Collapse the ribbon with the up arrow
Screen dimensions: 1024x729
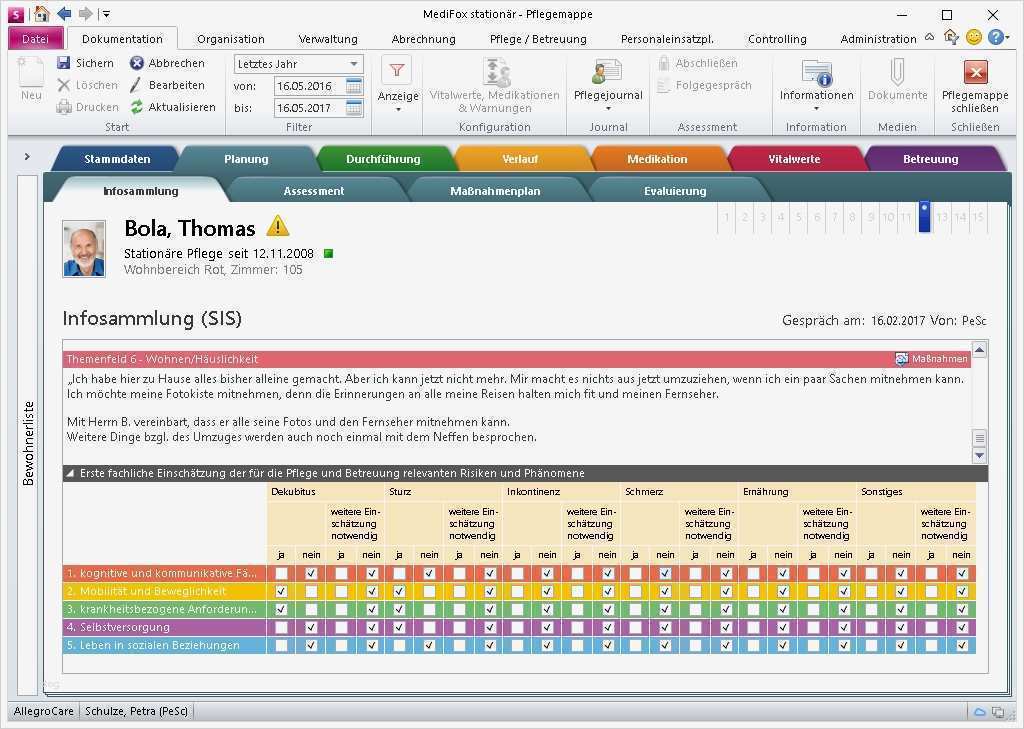[929, 37]
